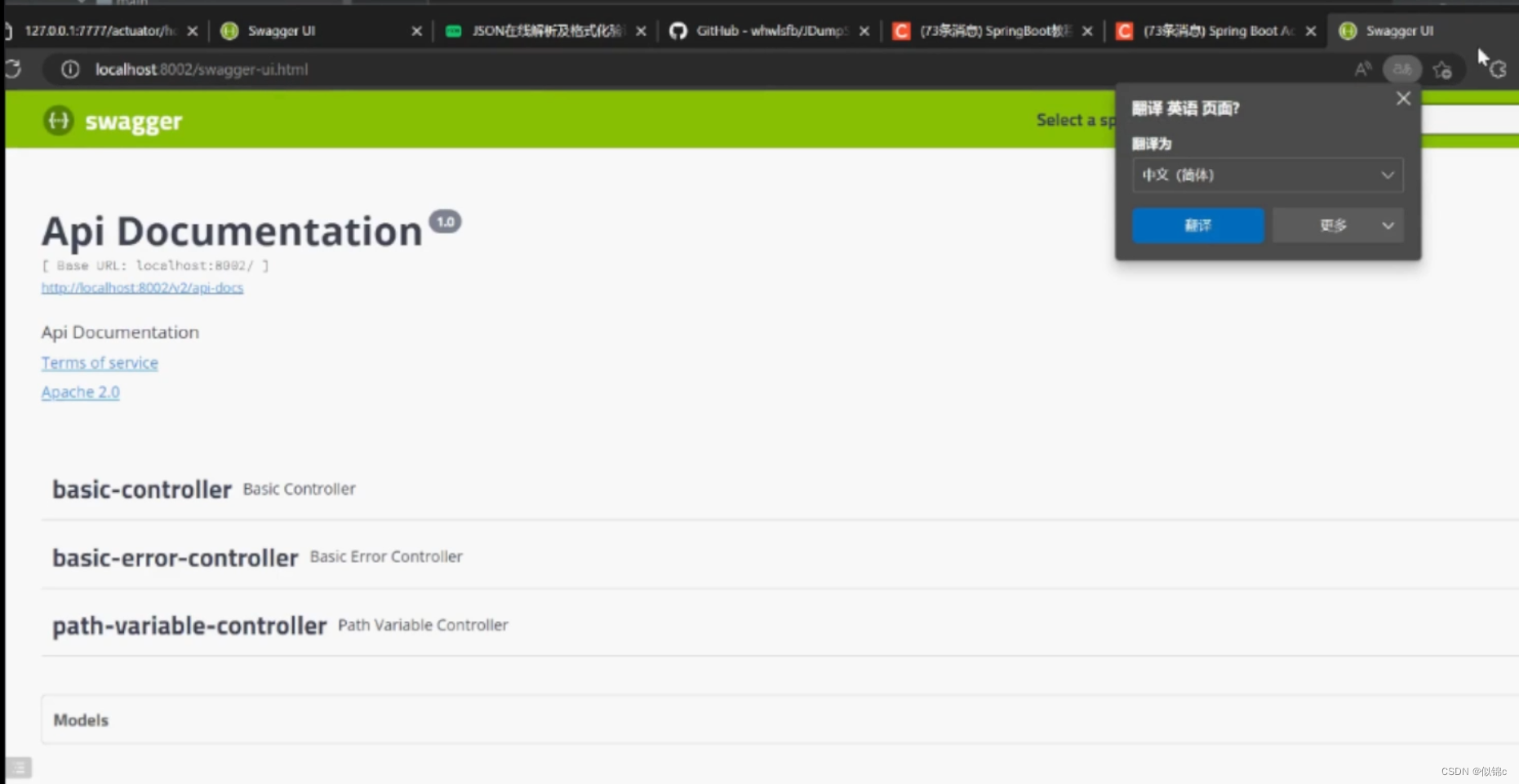Screen dimensions: 1519x784
Task: Close the SpringBoot CSDN tab
Action: point(1087,31)
